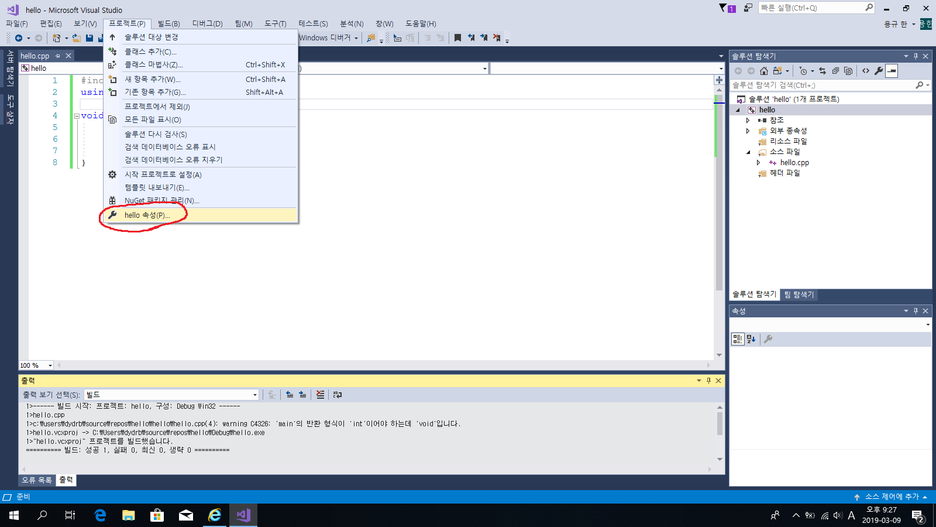Go to next message in Output toolbar

[x=303, y=395]
